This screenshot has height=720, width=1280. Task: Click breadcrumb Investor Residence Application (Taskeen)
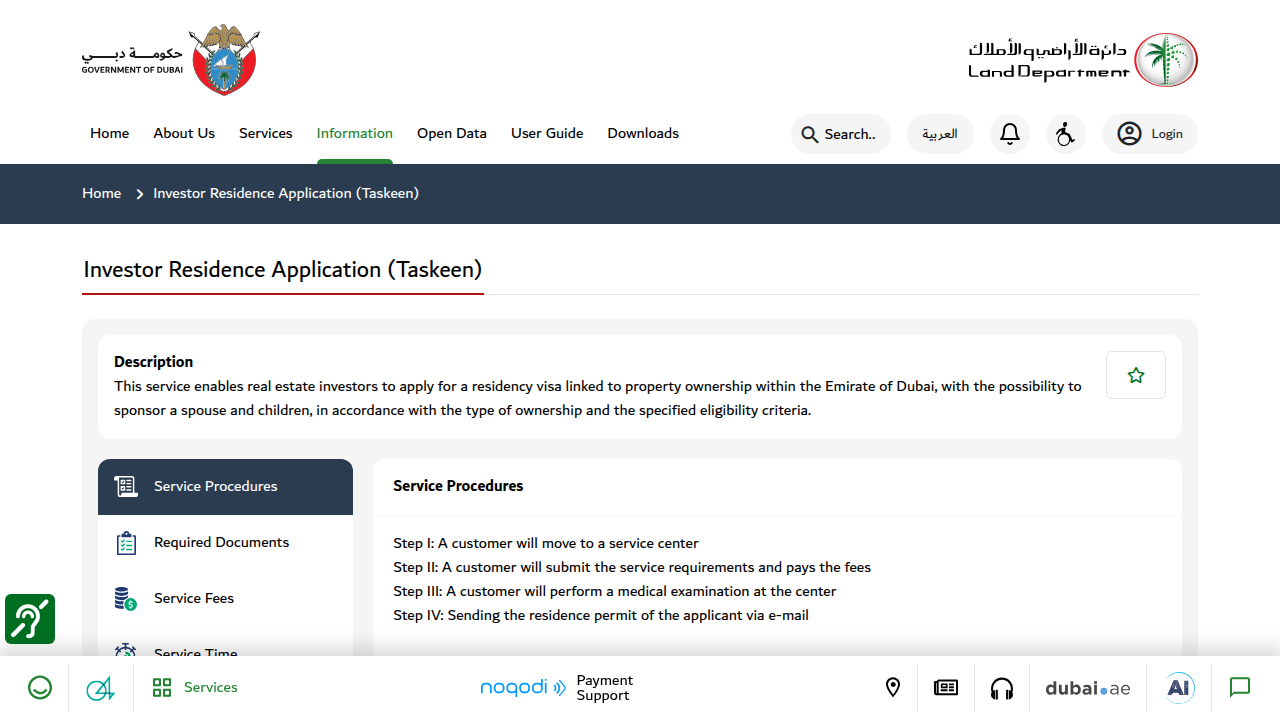286,193
